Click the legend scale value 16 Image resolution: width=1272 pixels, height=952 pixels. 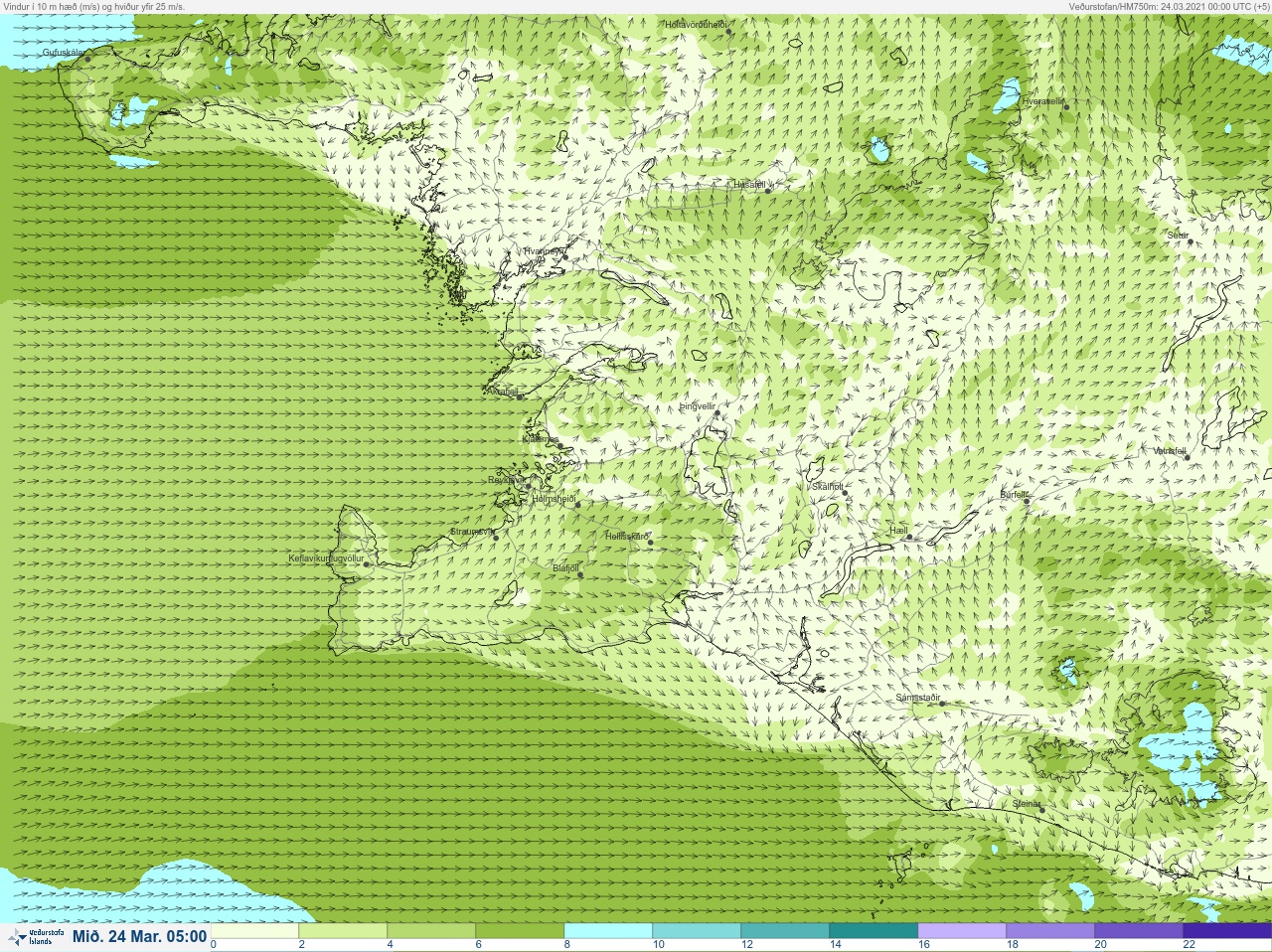tap(924, 945)
